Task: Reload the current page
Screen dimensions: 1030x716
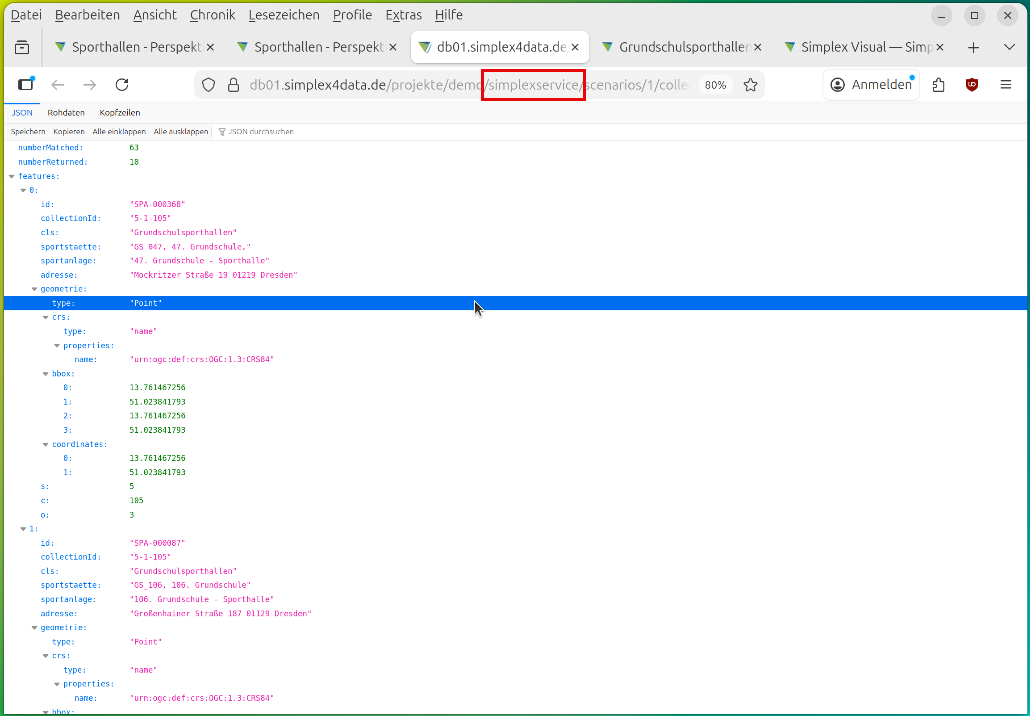Action: coord(122,85)
